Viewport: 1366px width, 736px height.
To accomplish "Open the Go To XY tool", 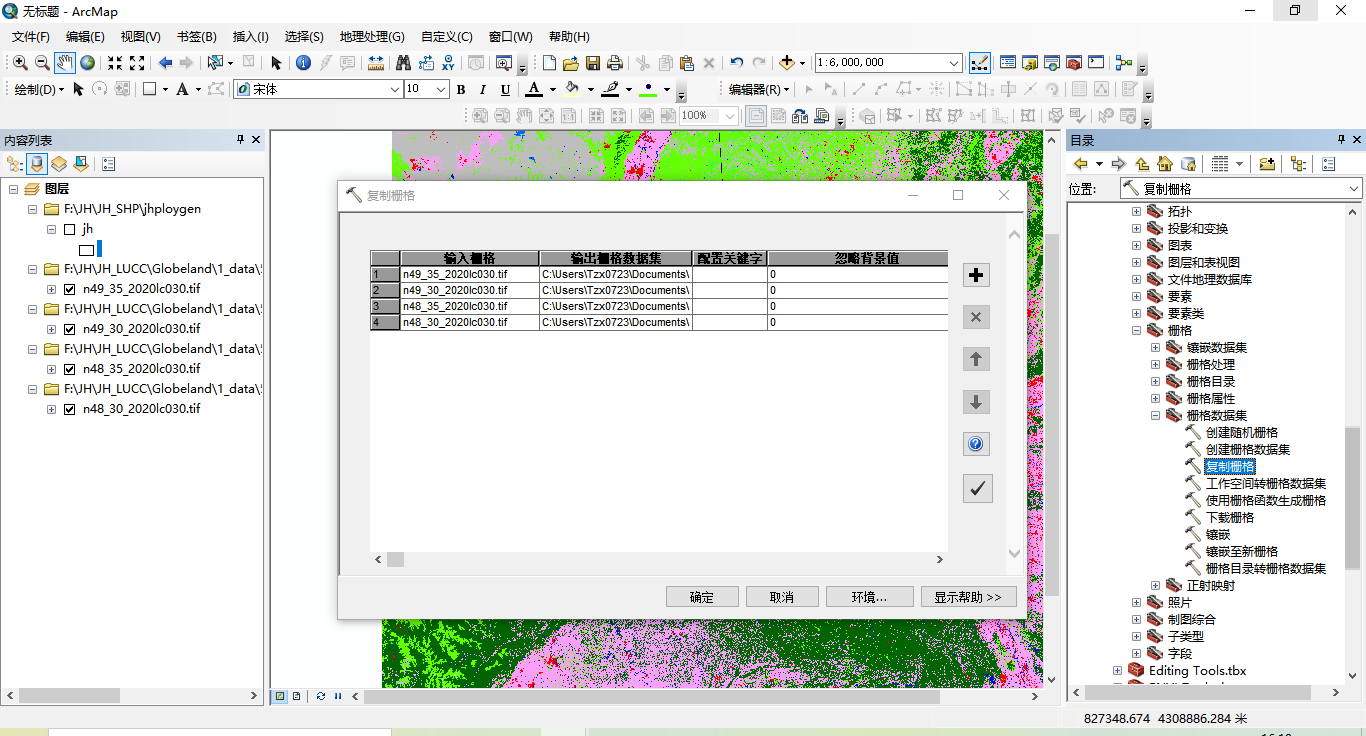I will pos(449,62).
